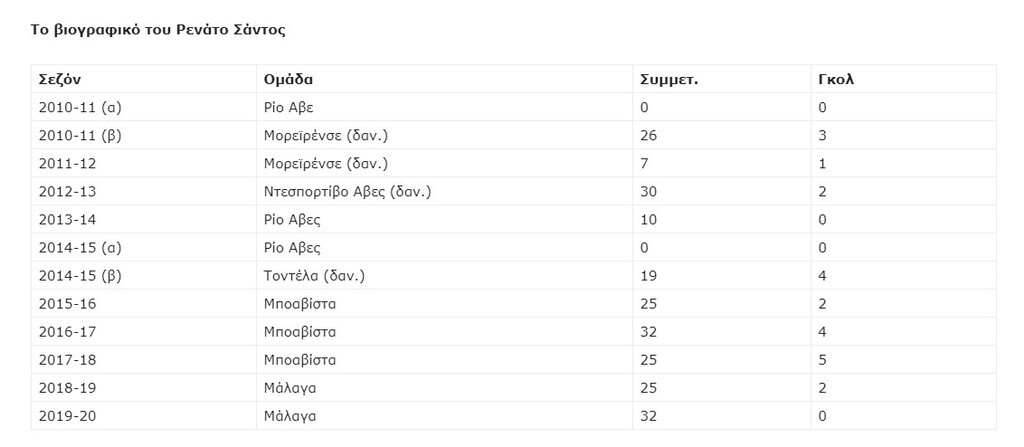Viewport: 1024px width, 447px height.
Task: Click the heading Το βιογραφικό του Ρενάτο Σάντος
Action: click(159, 30)
